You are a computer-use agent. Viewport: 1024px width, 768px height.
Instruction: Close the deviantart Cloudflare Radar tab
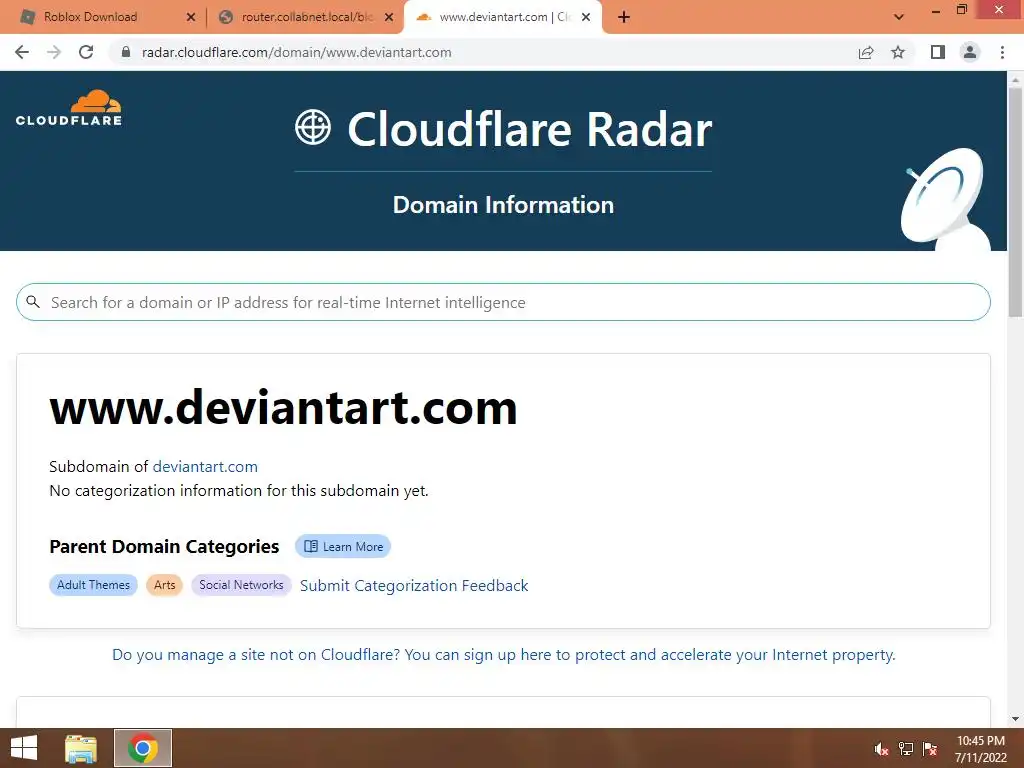(586, 17)
